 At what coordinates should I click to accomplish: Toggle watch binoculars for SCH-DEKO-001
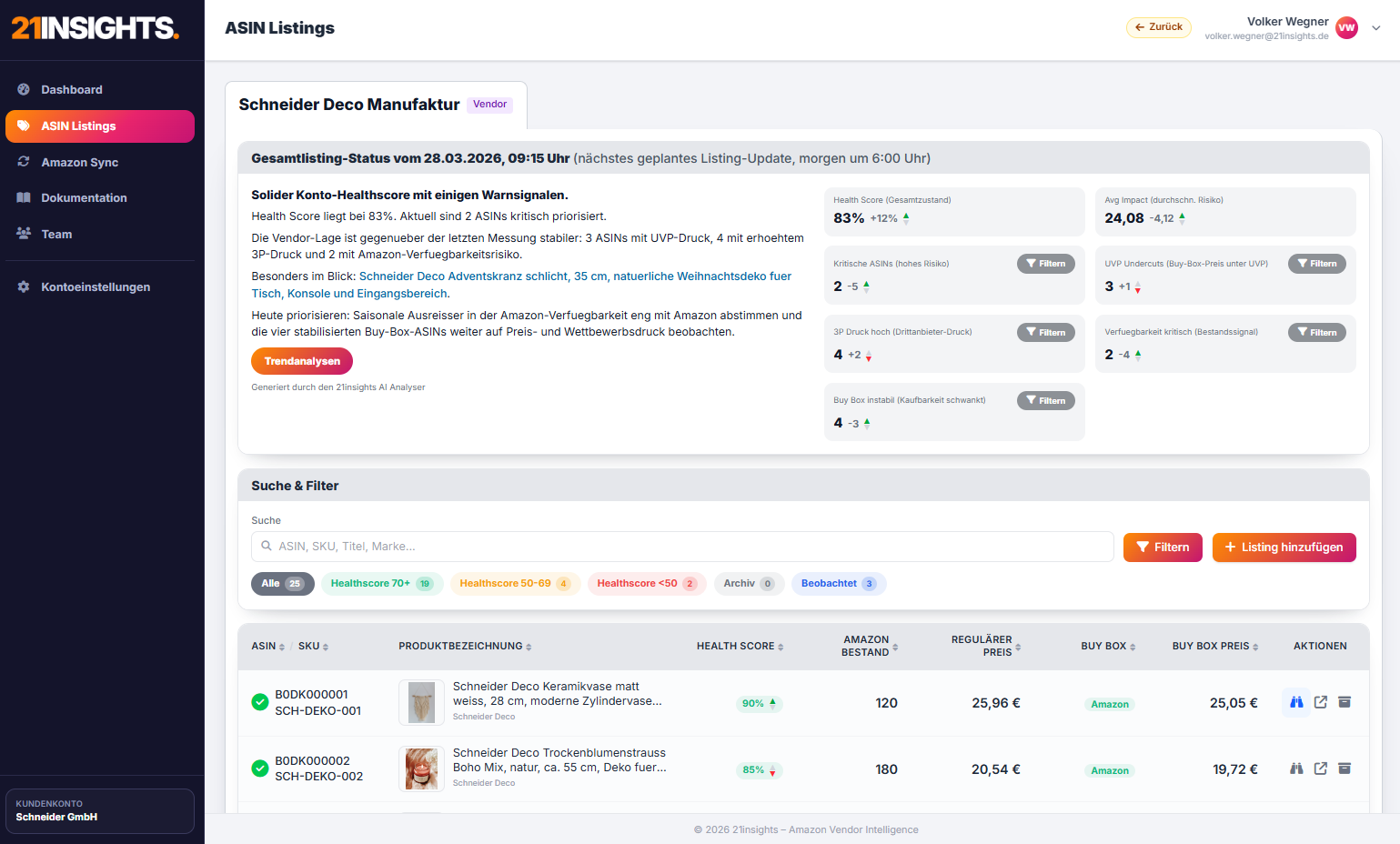1296,702
